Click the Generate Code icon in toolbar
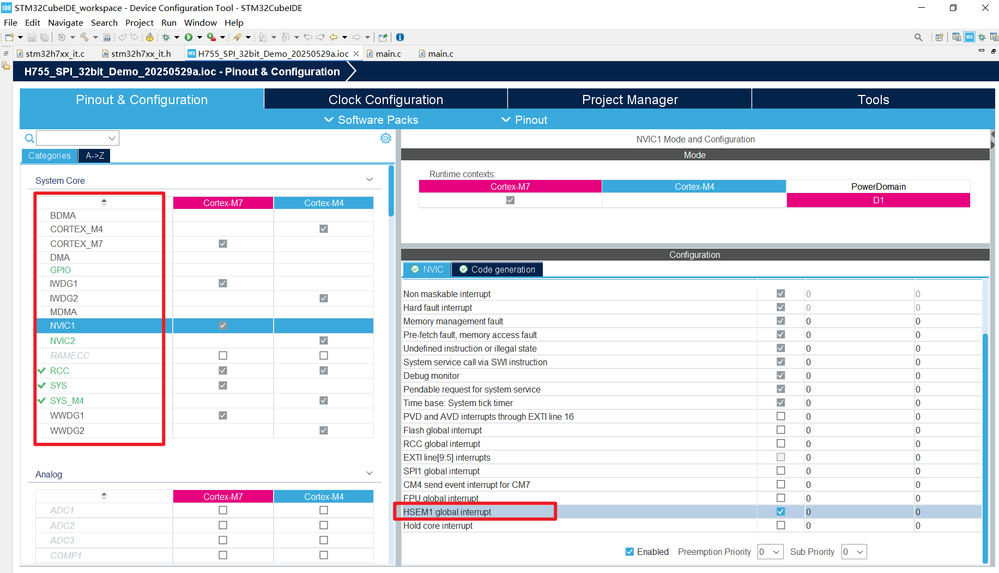Image resolution: width=999 pixels, height=573 pixels. [x=149, y=37]
